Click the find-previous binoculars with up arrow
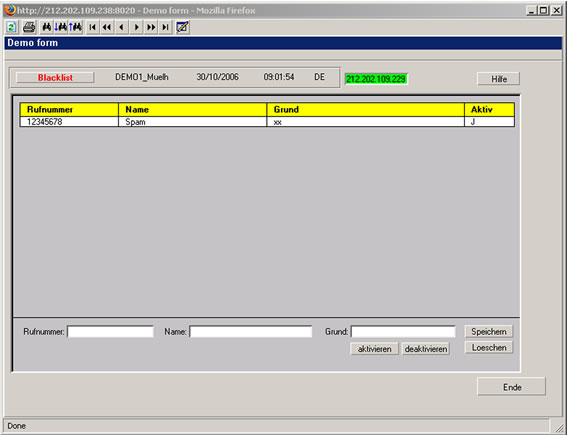Viewport: 567px width, 435px height. (x=76, y=27)
